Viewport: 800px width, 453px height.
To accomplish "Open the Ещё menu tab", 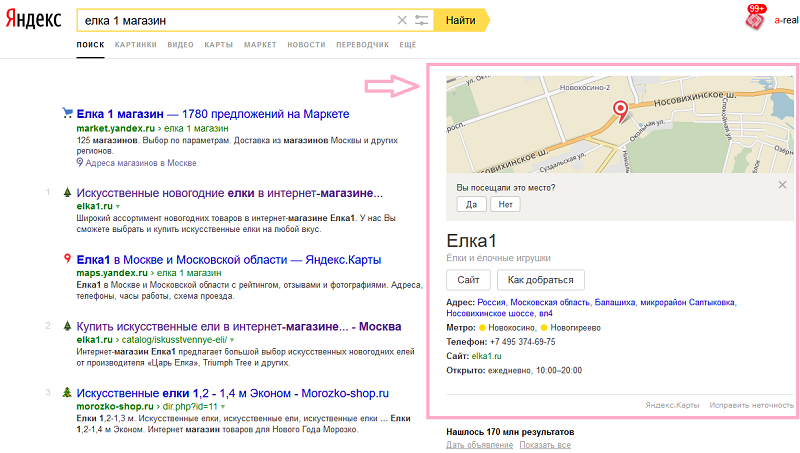I will coord(408,45).
